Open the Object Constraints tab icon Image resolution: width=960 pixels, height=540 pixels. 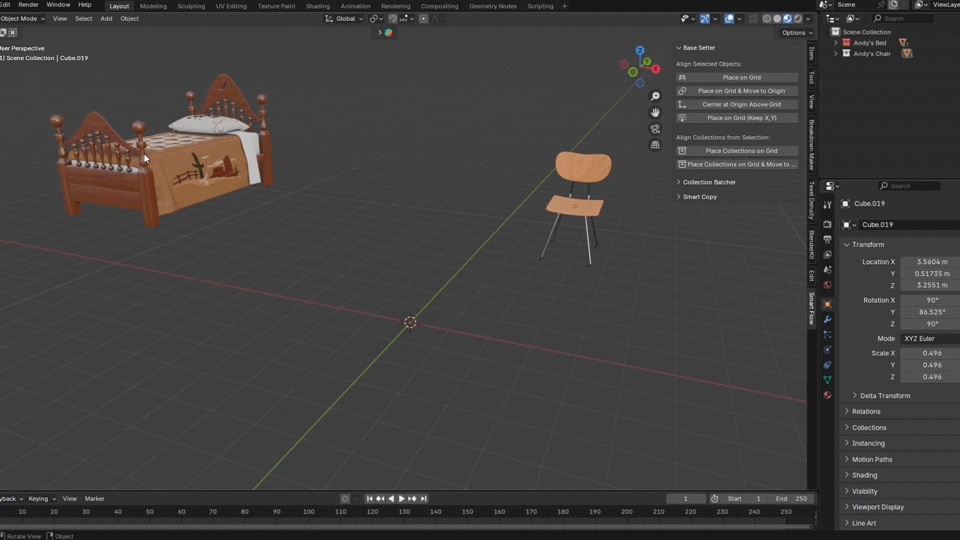[x=827, y=365]
